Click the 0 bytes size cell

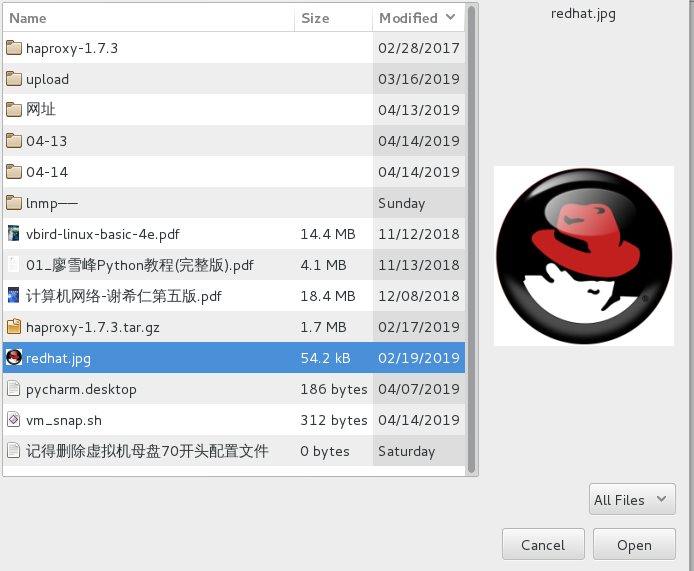click(x=325, y=451)
